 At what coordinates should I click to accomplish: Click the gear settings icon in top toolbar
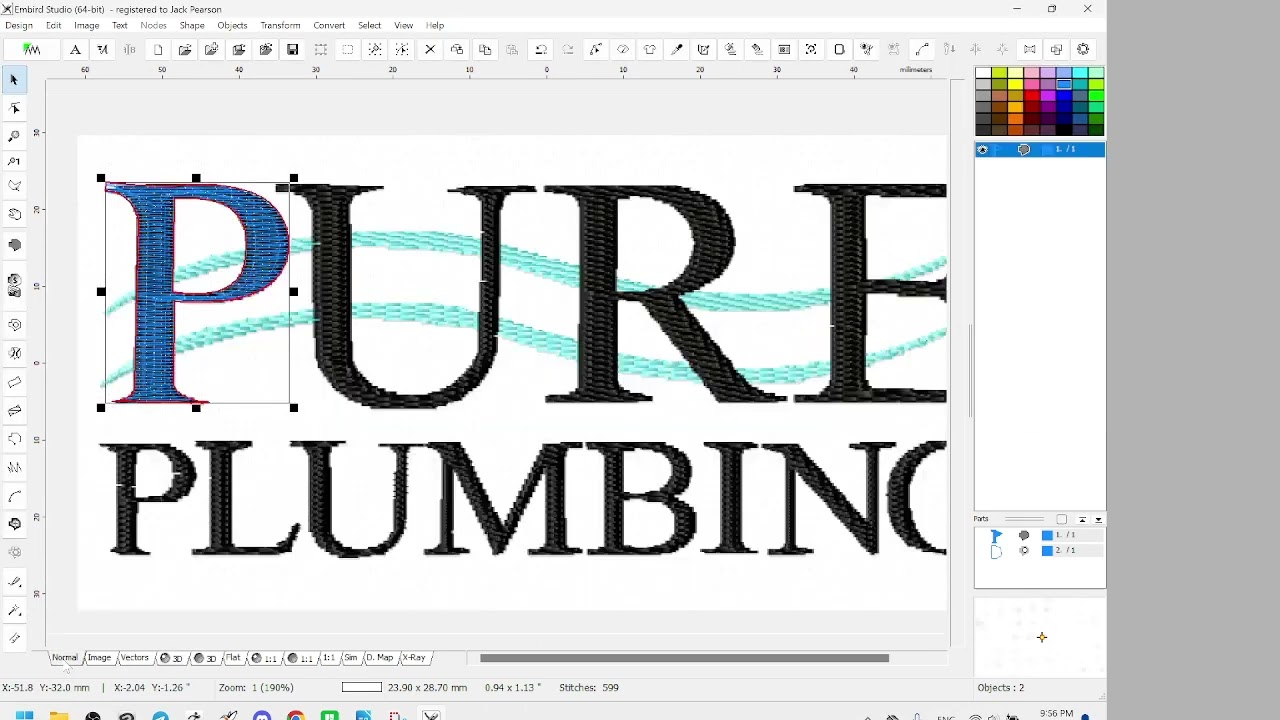tap(1083, 49)
